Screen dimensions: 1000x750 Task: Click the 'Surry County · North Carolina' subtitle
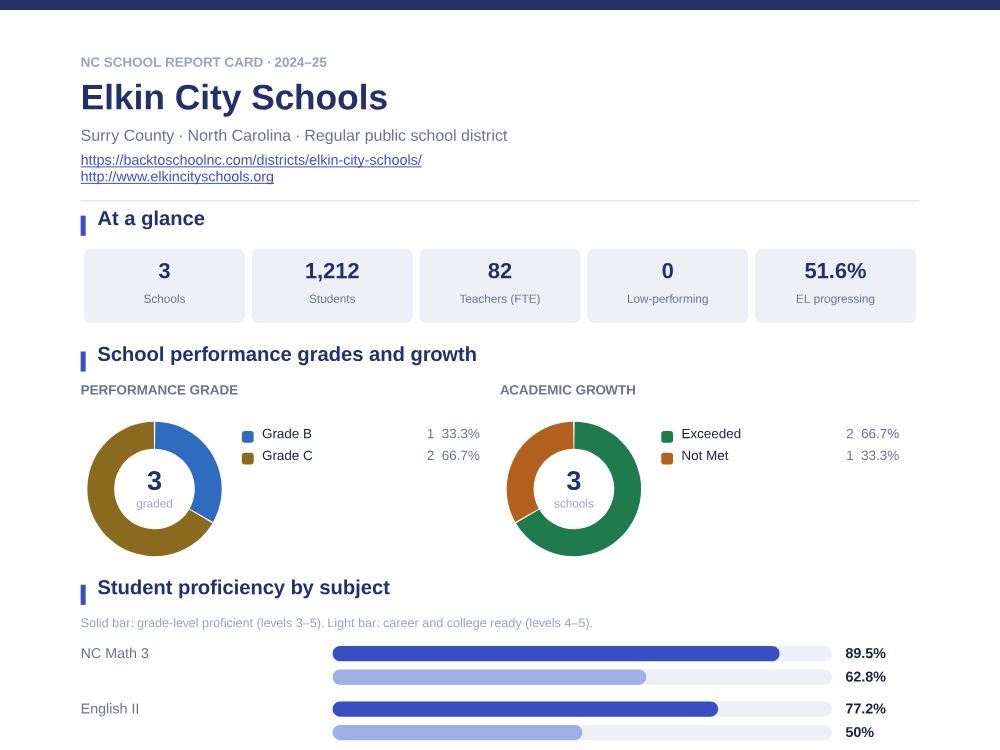click(x=186, y=136)
